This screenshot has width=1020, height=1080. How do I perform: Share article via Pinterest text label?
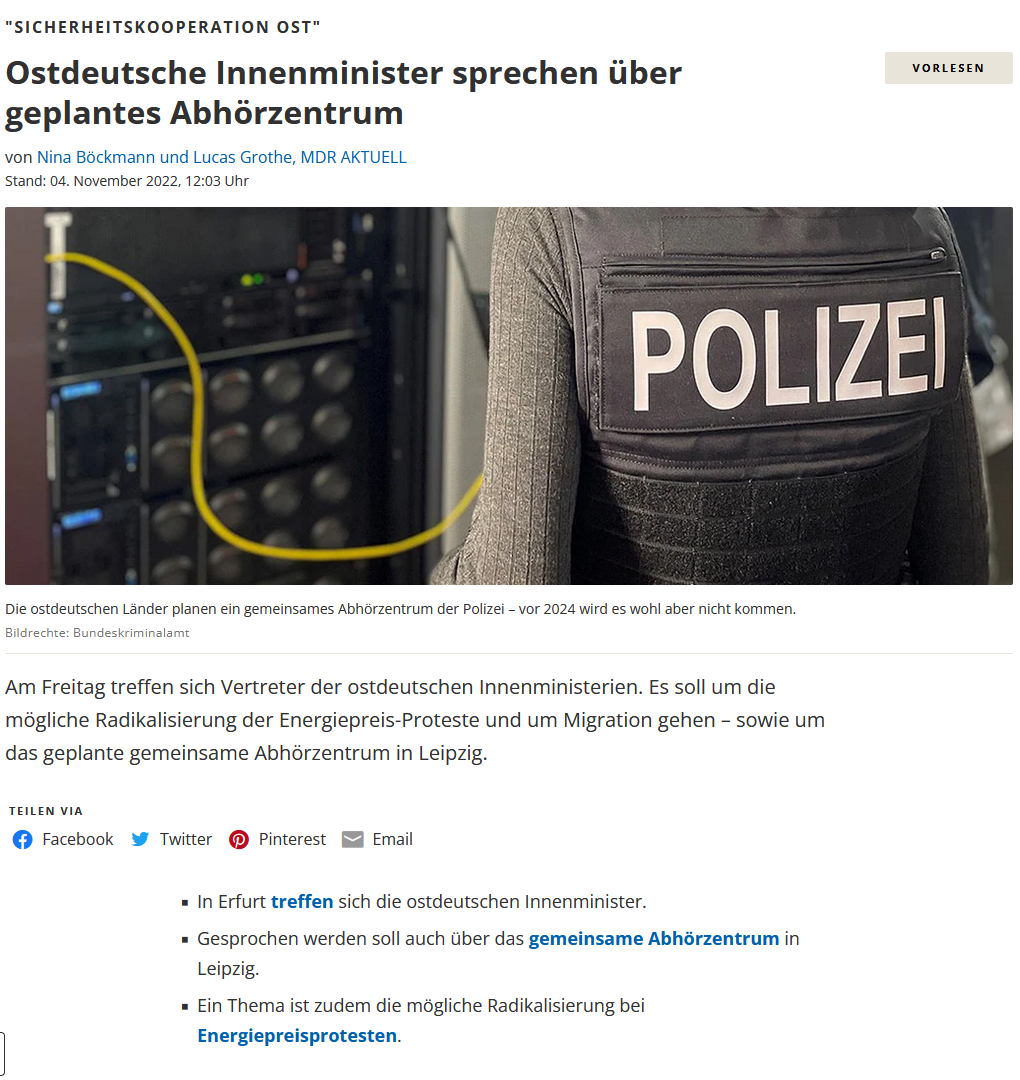(292, 839)
